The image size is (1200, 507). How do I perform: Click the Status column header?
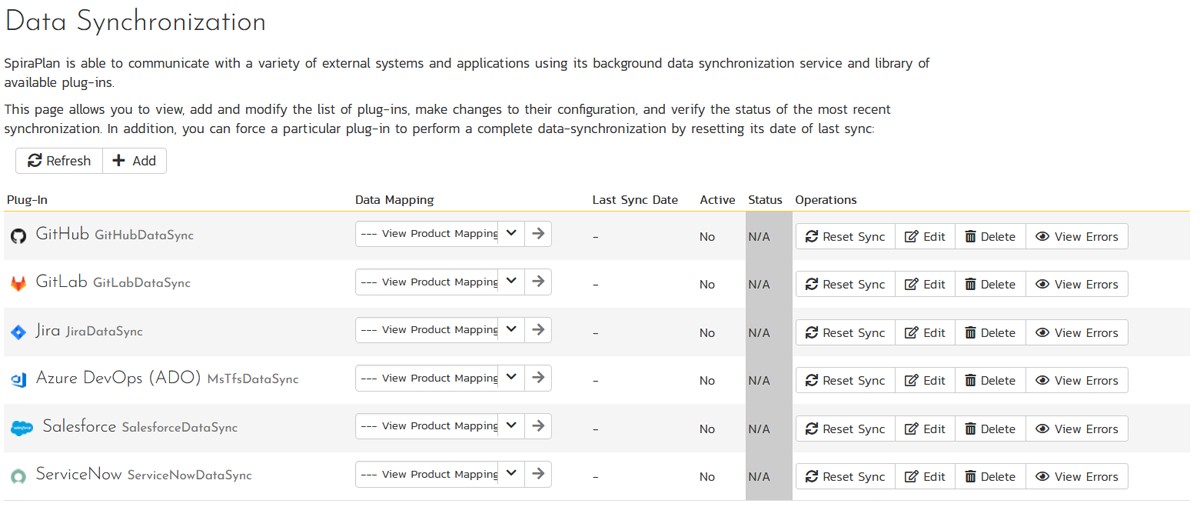click(765, 200)
